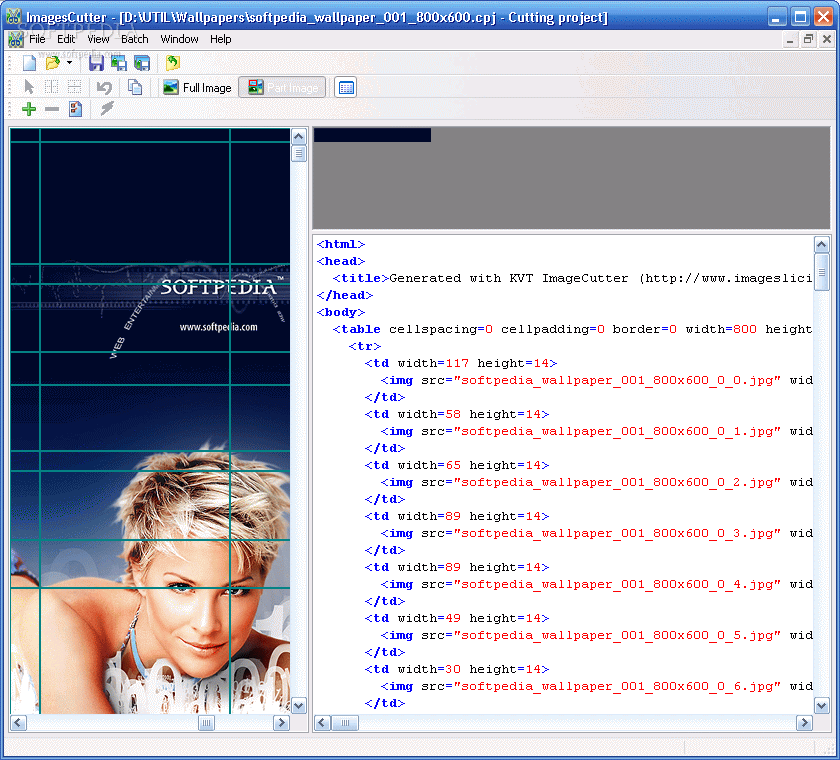The height and width of the screenshot is (760, 840).
Task: Click HTML code panel horizontal scrollbar thumb
Action: [x=345, y=723]
